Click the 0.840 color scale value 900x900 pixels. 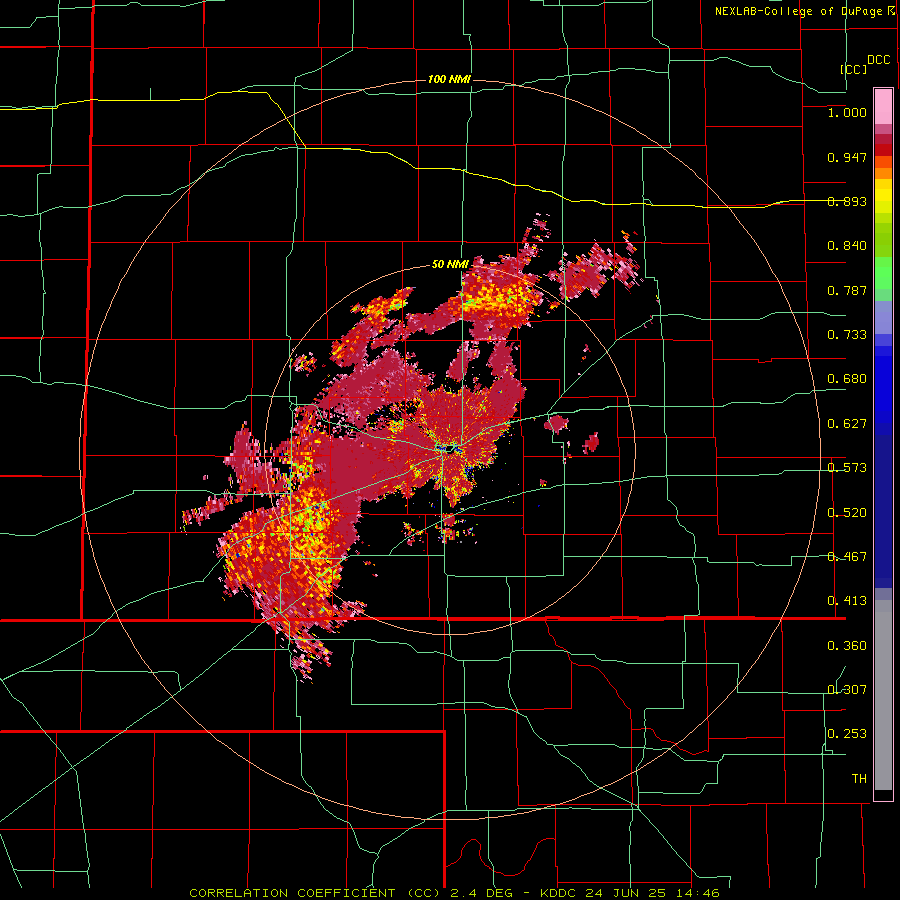coord(847,246)
